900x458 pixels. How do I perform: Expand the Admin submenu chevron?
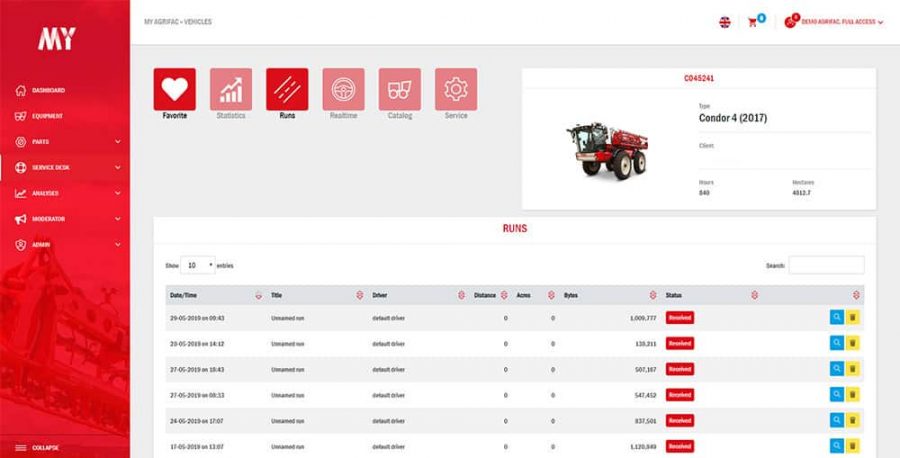118,245
